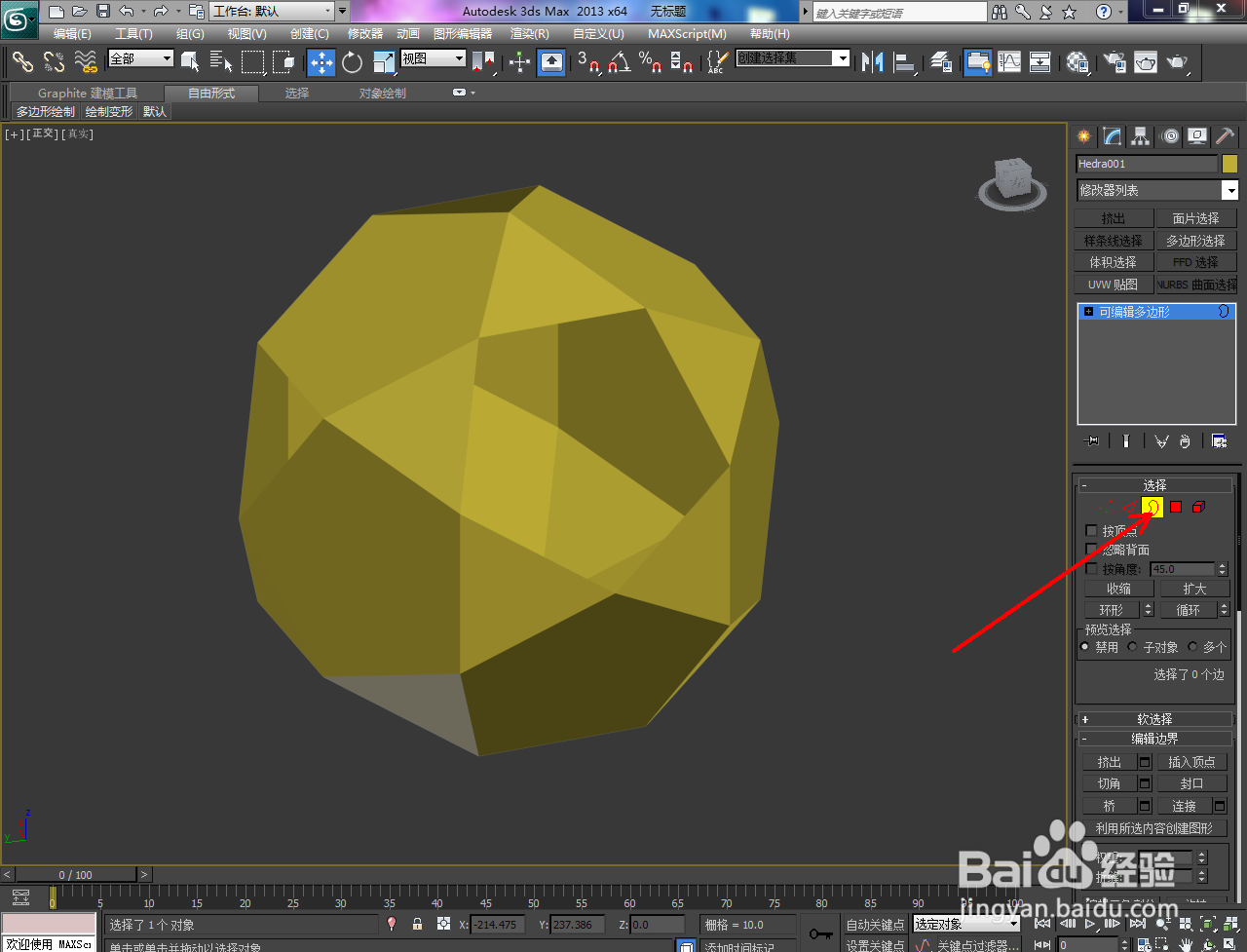Click the 插入顶点 button
The image size is (1247, 952).
point(1191,762)
